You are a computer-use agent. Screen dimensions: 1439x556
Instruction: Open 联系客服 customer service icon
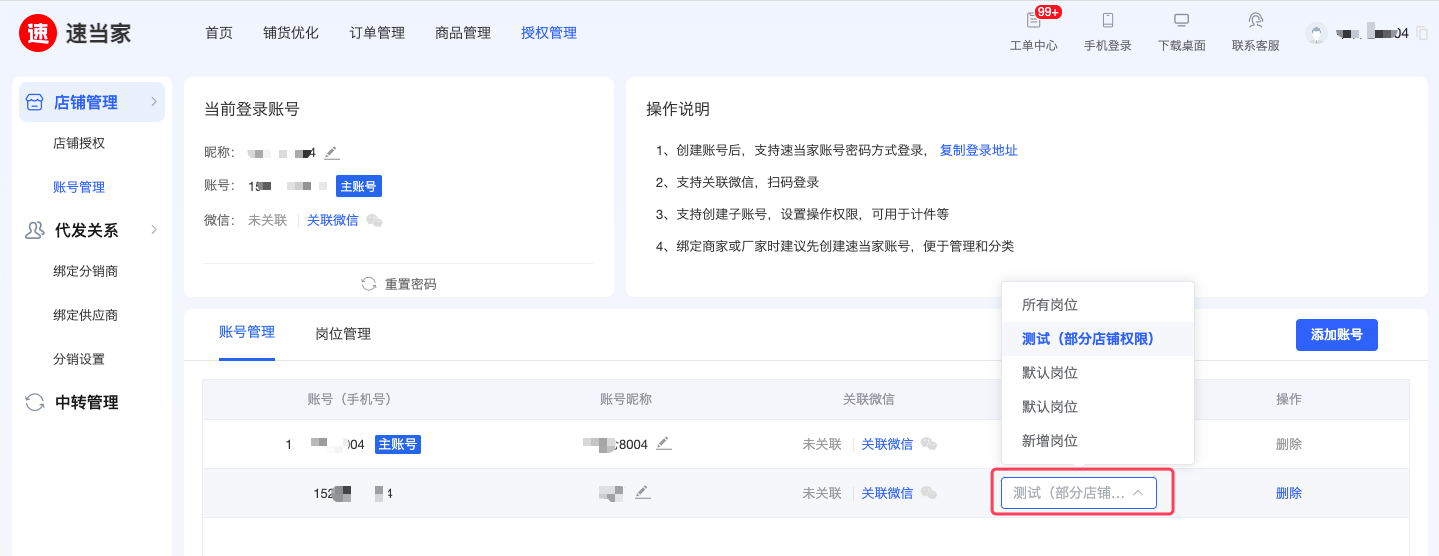[1255, 21]
